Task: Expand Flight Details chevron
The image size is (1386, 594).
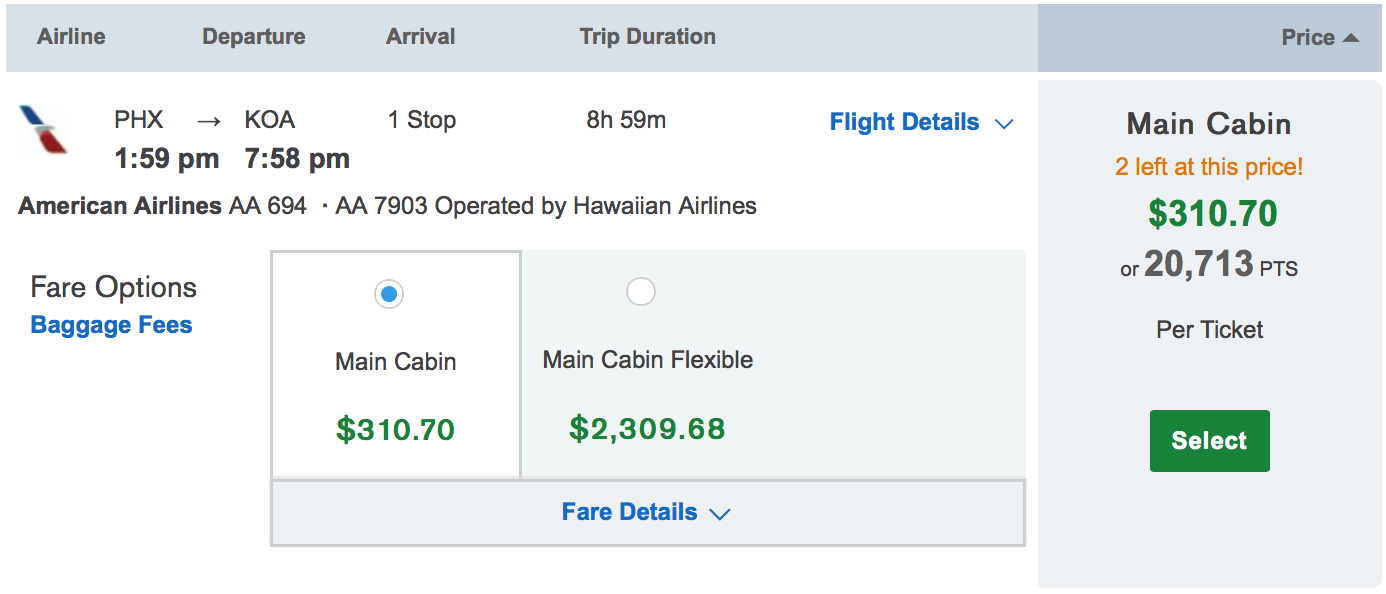Action: [1005, 124]
